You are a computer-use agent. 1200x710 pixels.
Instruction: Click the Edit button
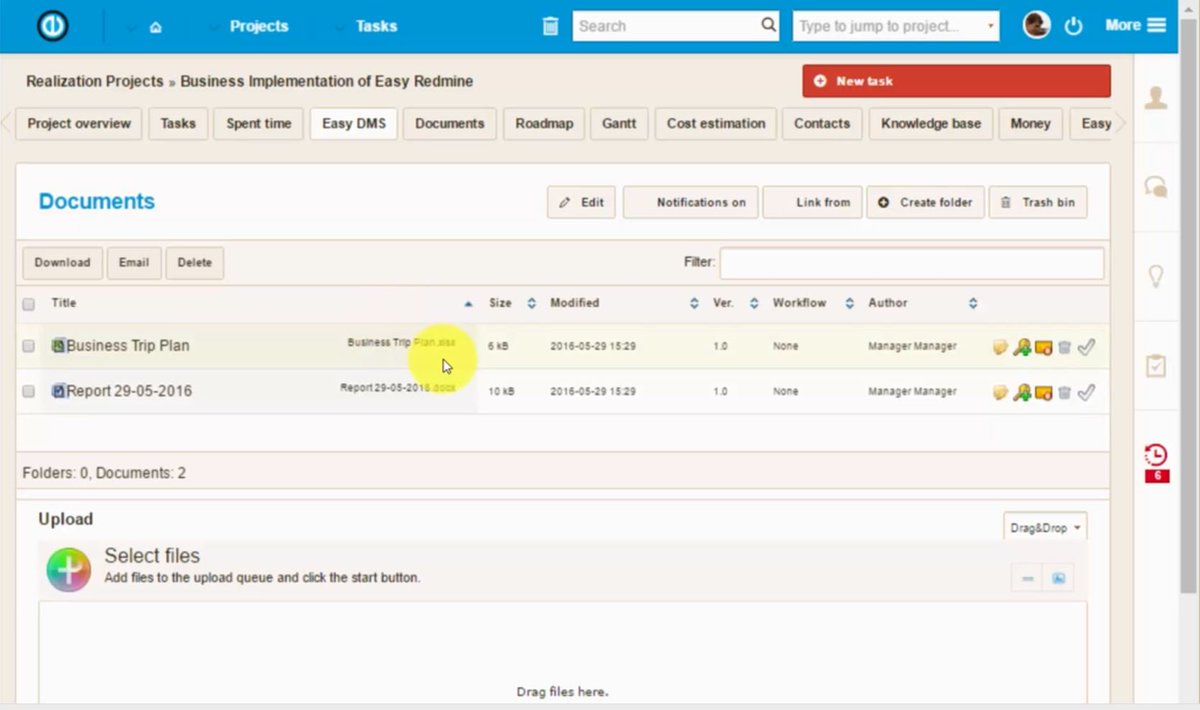(x=581, y=202)
